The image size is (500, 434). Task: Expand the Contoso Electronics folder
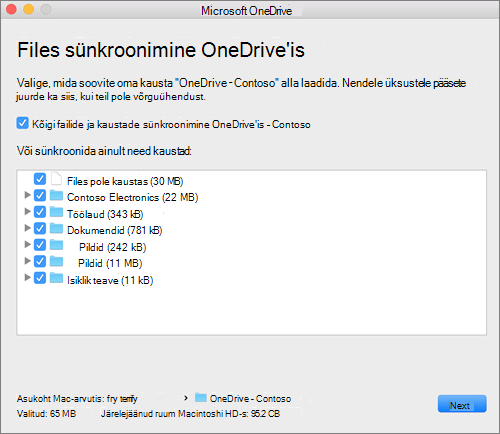tap(27, 195)
